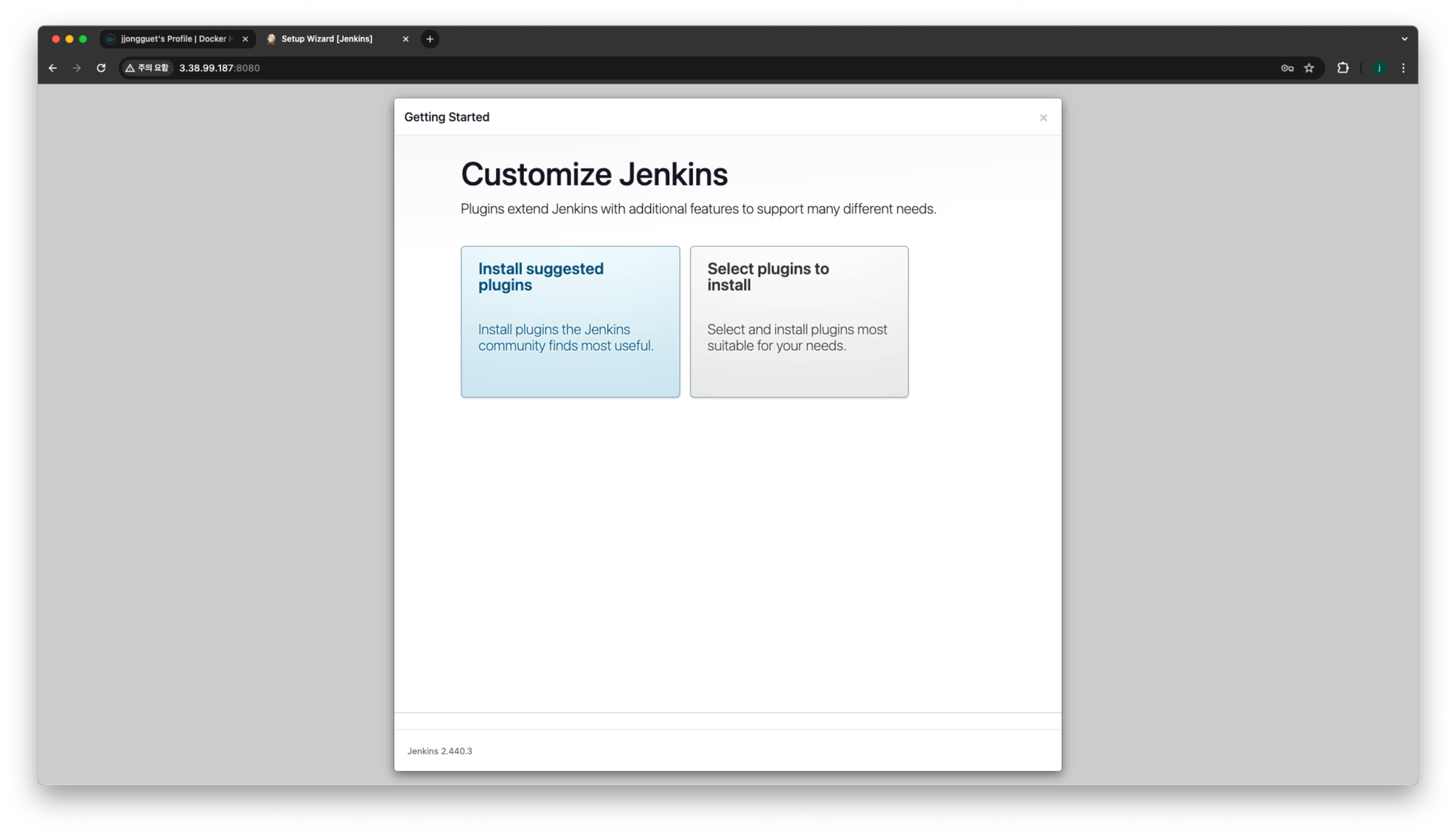The height and width of the screenshot is (835, 1456).
Task: Open Chrome three-dot menu
Action: (x=1403, y=68)
